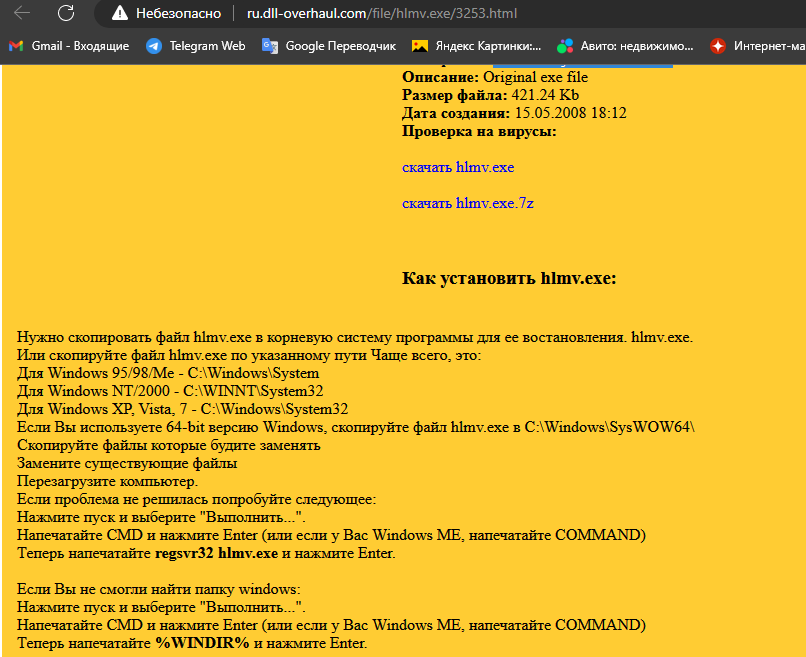The width and height of the screenshot is (806, 657).
Task: Click the Яндекс Картинки bookmark icon
Action: coord(420,46)
